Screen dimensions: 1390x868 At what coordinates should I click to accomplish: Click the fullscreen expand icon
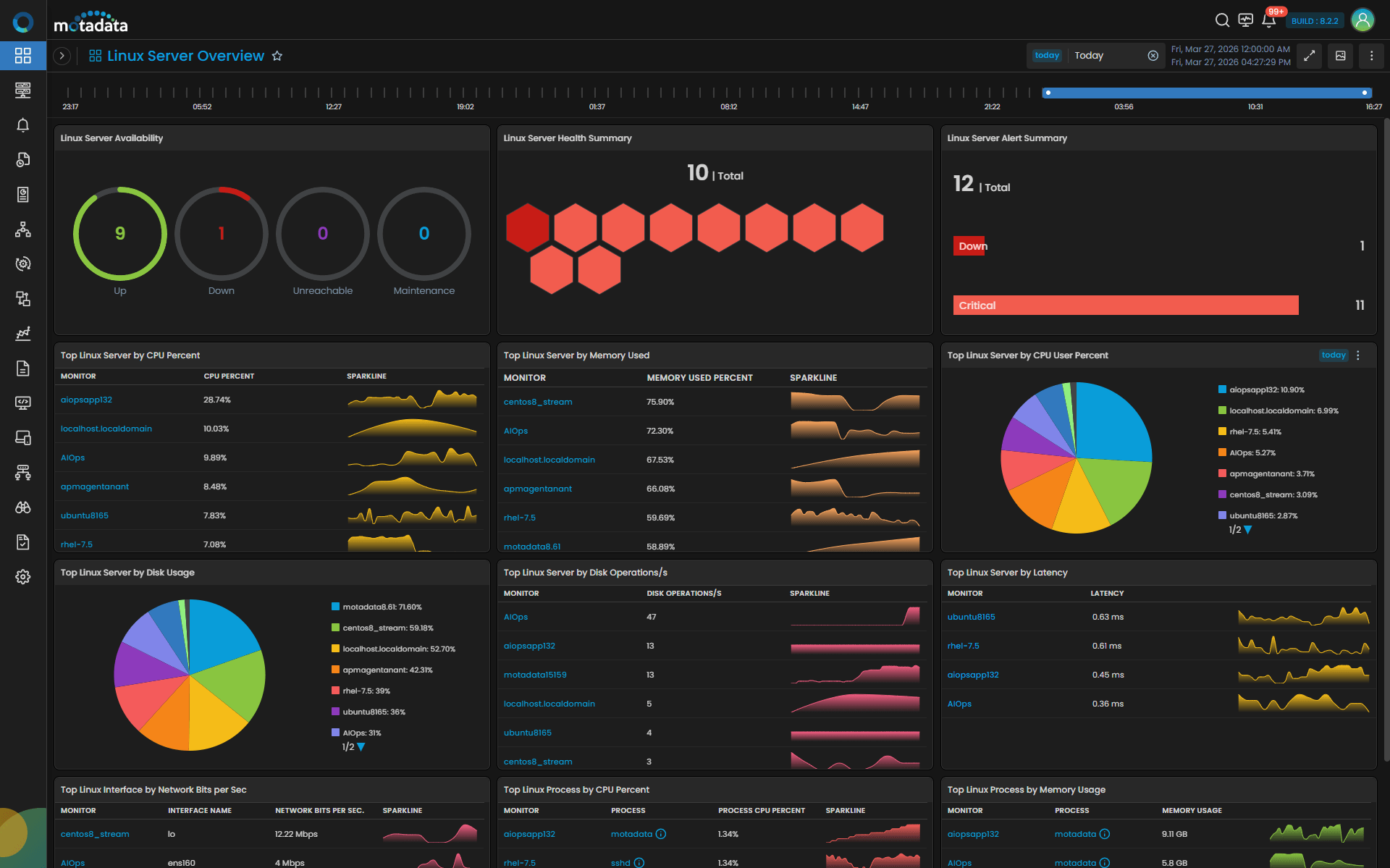pyautogui.click(x=1310, y=56)
